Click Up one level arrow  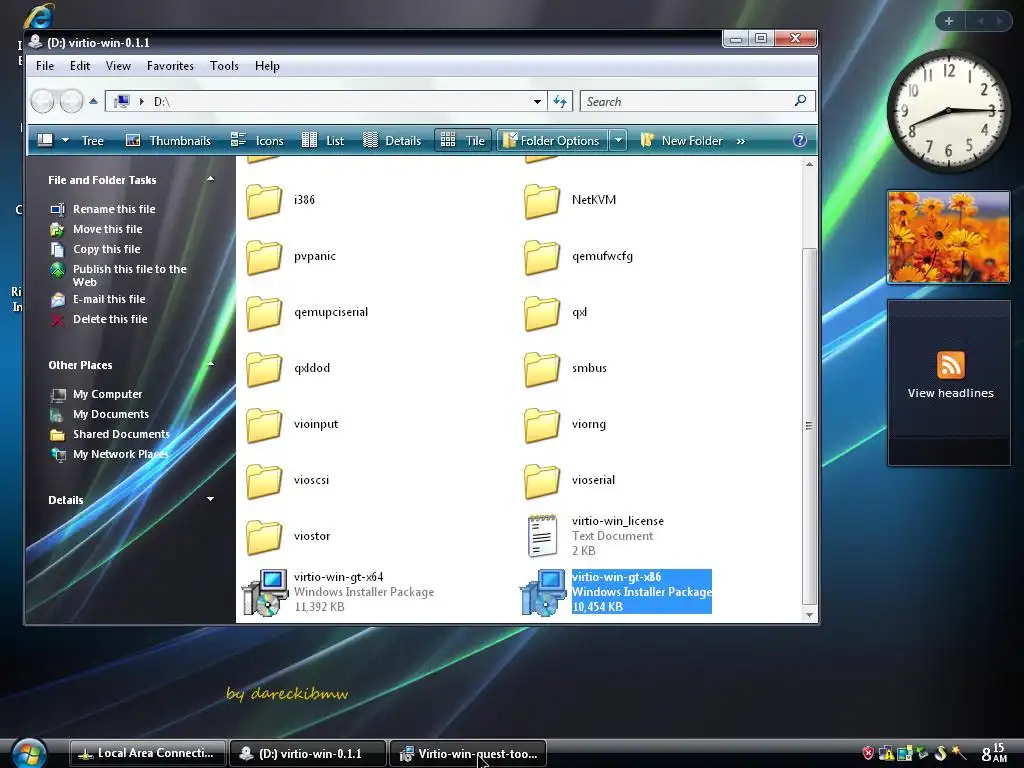click(x=93, y=101)
